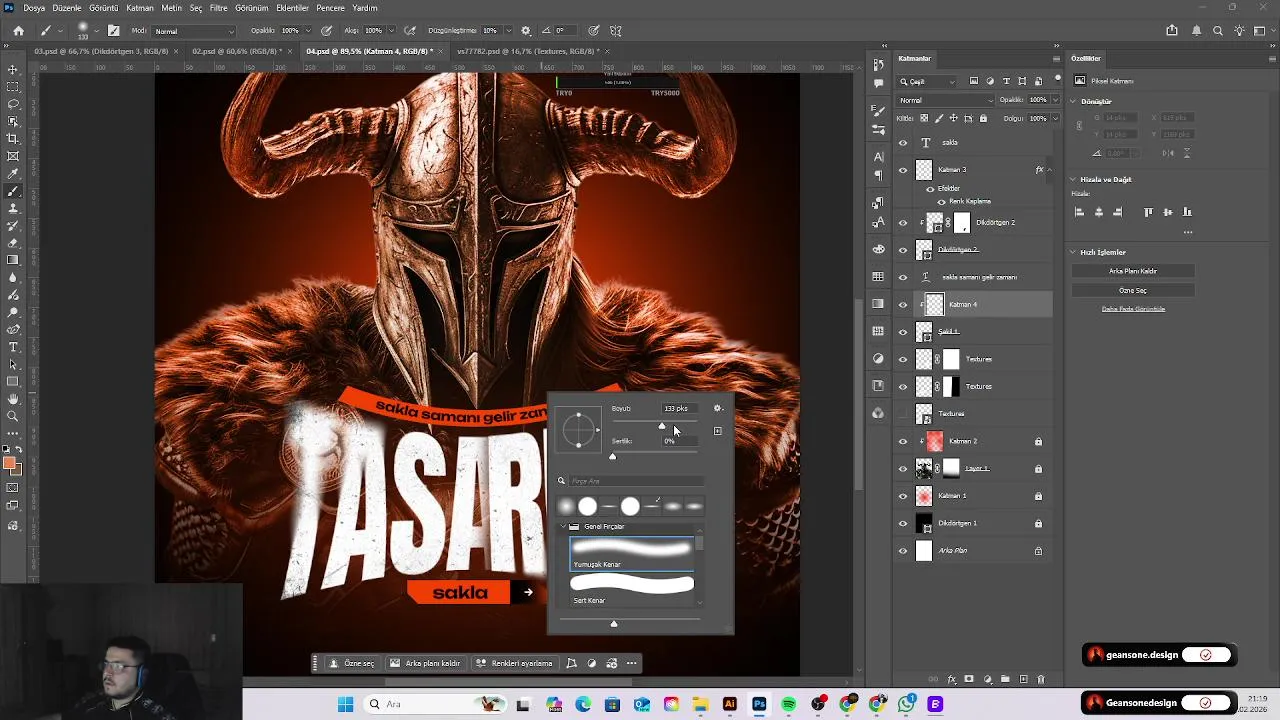The image size is (1280, 720).
Task: Select the Hand tool
Action: 13,399
